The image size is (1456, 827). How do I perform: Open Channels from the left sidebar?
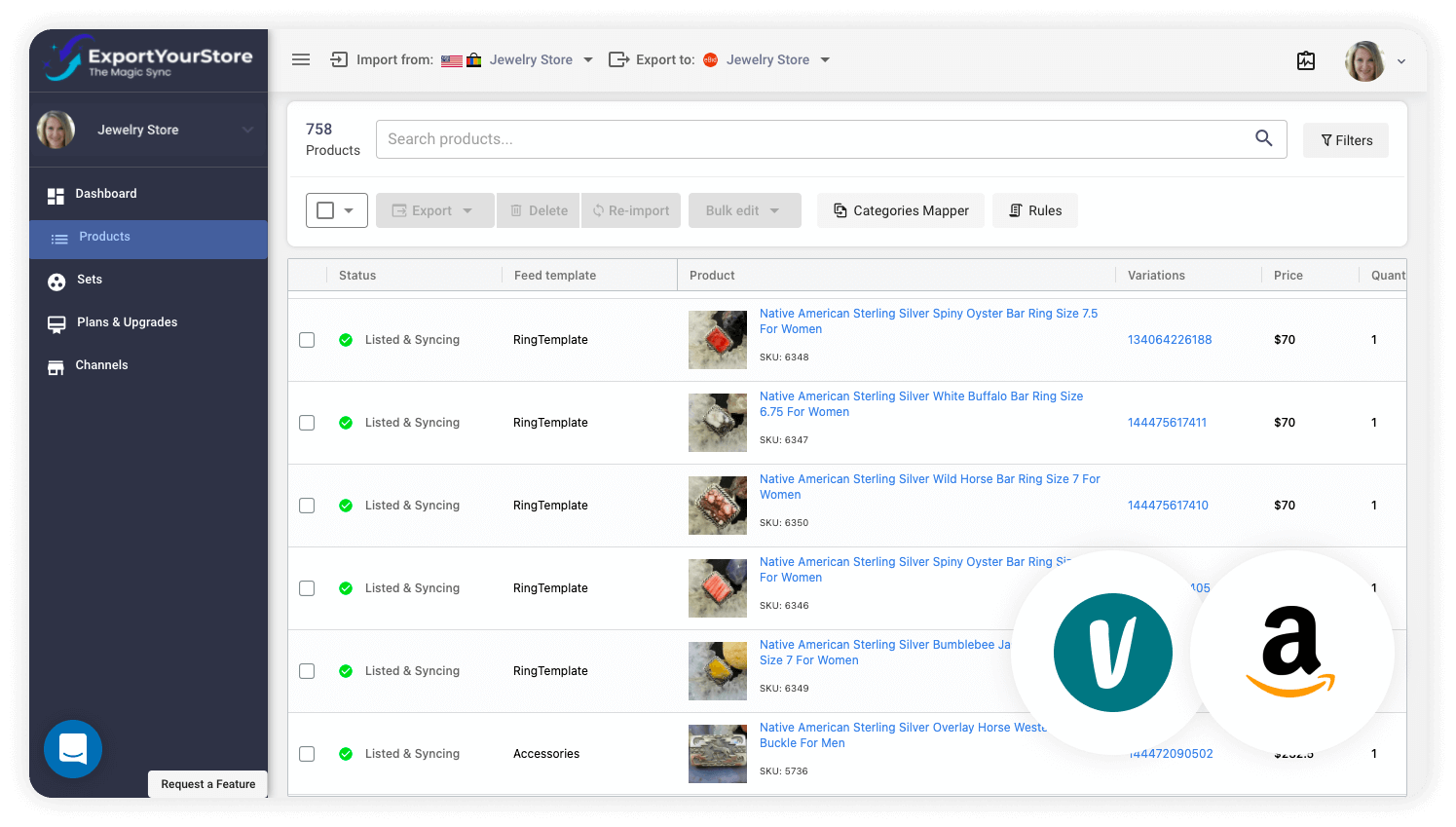56,365
